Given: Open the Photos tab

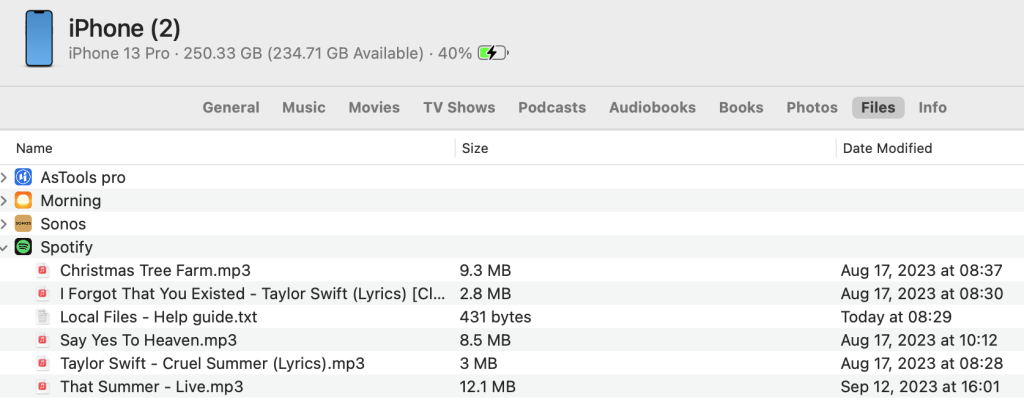Looking at the screenshot, I should [x=811, y=107].
